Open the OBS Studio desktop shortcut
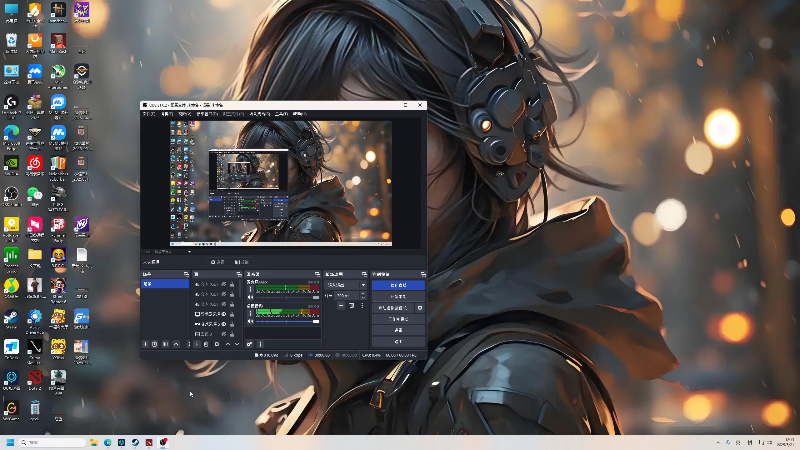 [x=11, y=196]
